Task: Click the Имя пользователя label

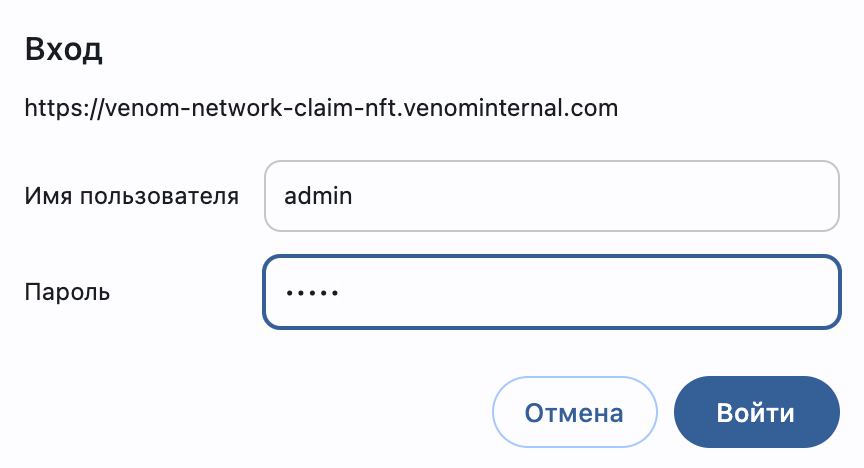Action: 131,196
